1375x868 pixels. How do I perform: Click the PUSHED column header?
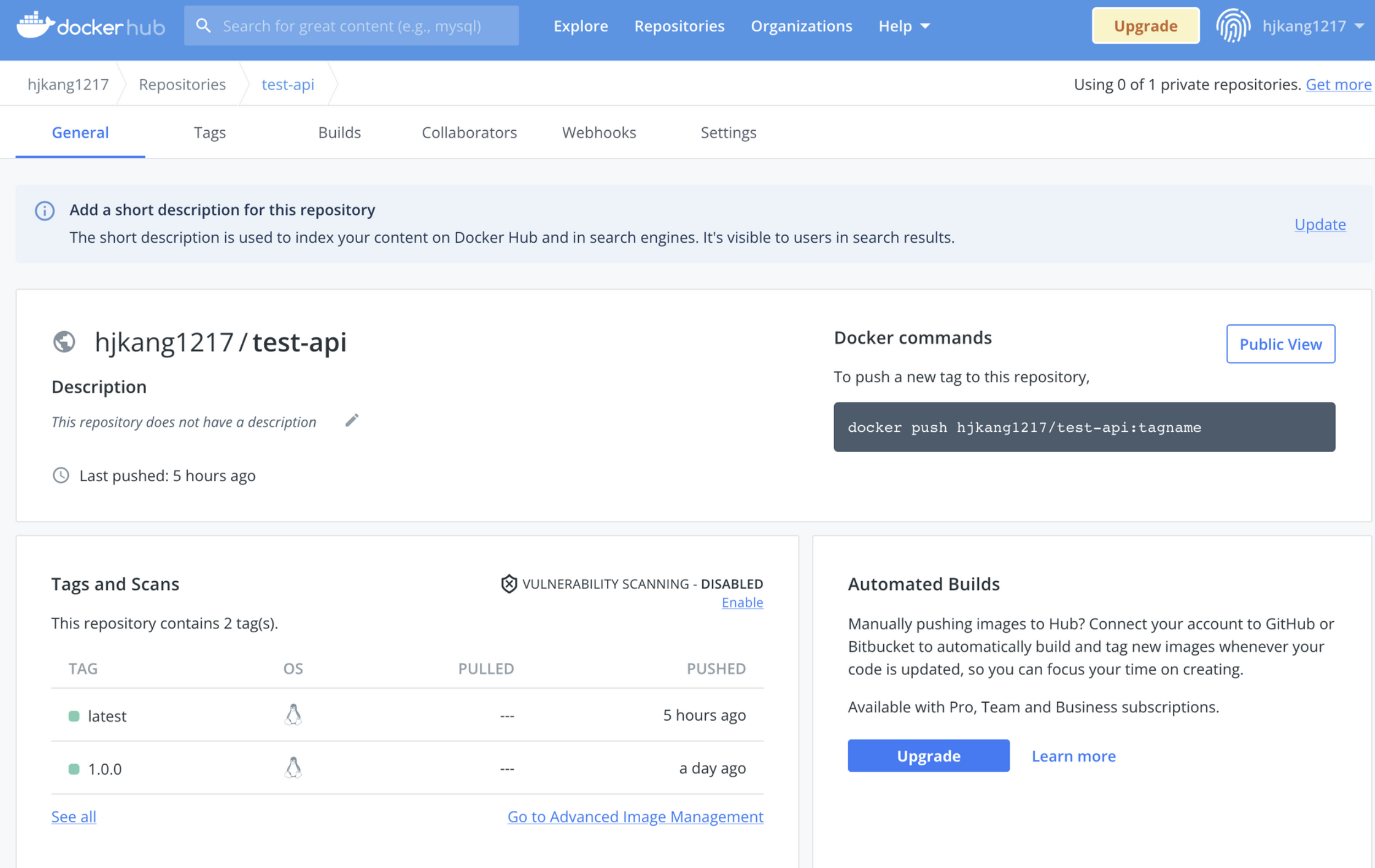tap(716, 668)
